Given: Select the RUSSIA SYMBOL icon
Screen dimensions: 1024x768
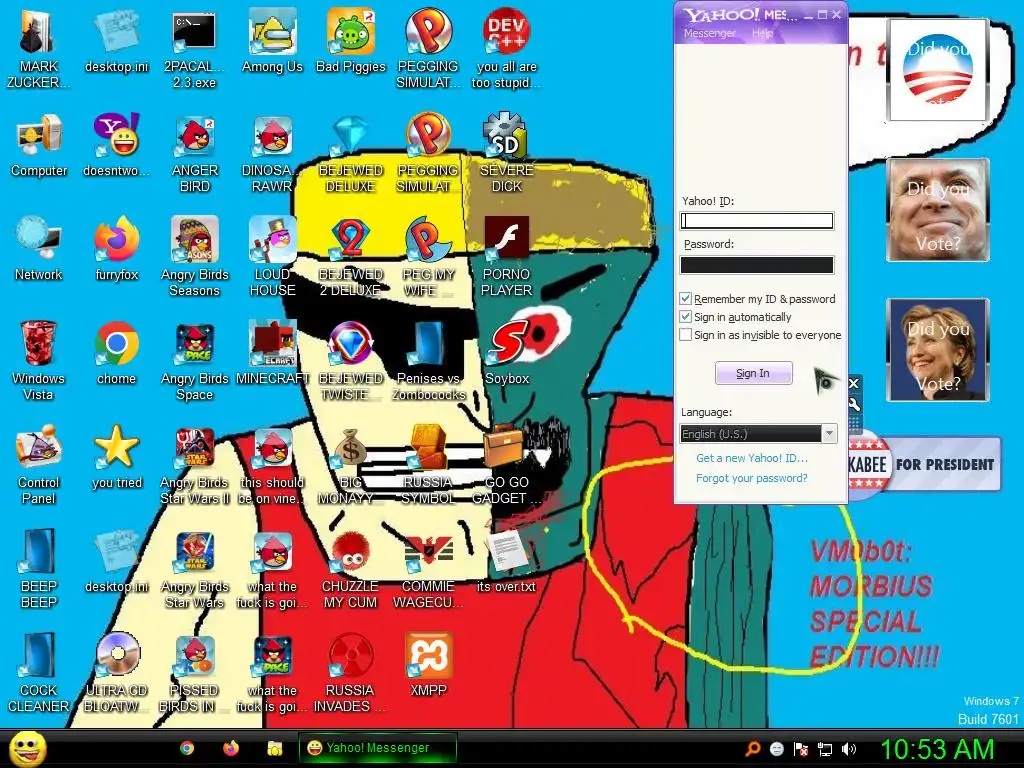Looking at the screenshot, I should point(428,464).
